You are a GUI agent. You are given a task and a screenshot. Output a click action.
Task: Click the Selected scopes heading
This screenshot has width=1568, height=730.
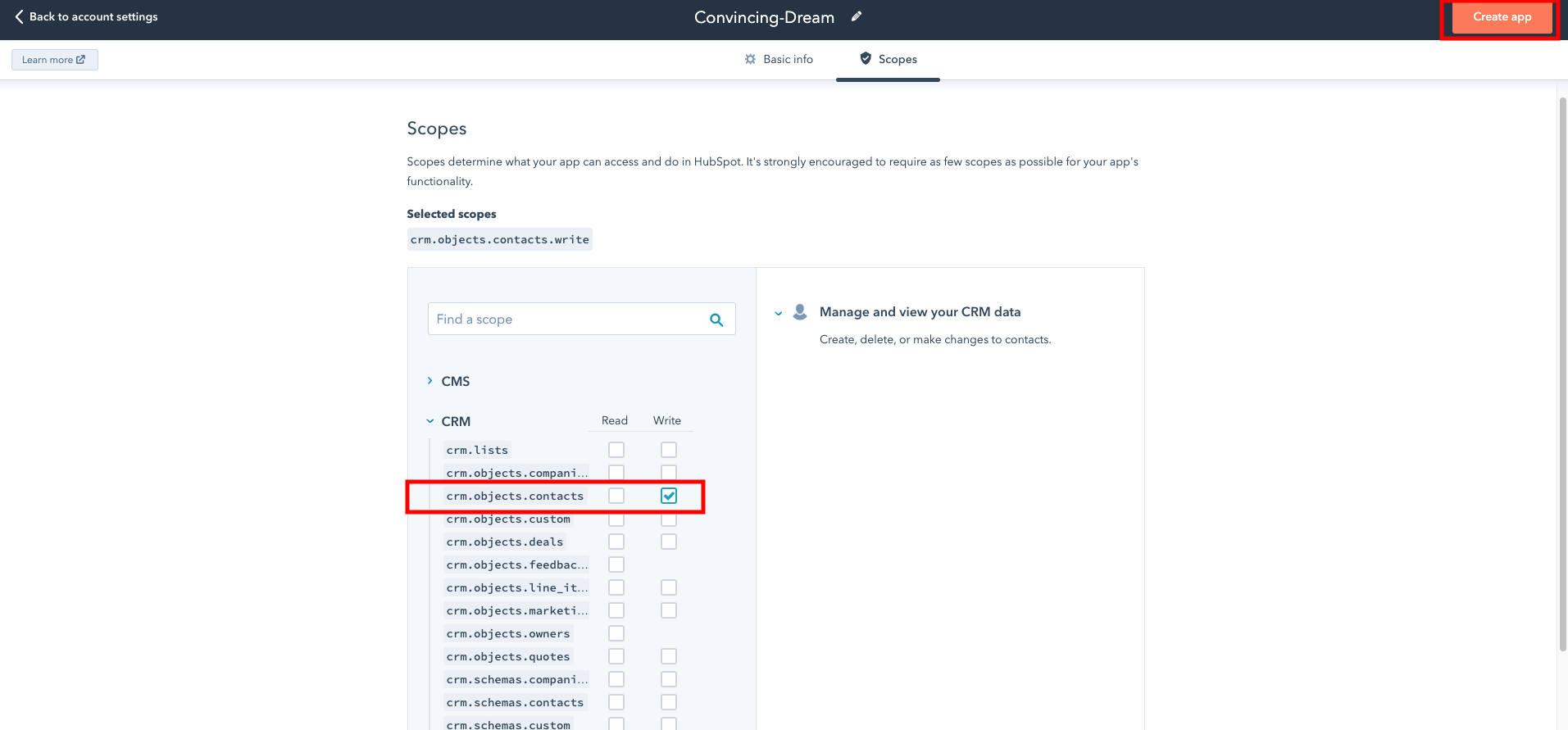[x=452, y=214]
